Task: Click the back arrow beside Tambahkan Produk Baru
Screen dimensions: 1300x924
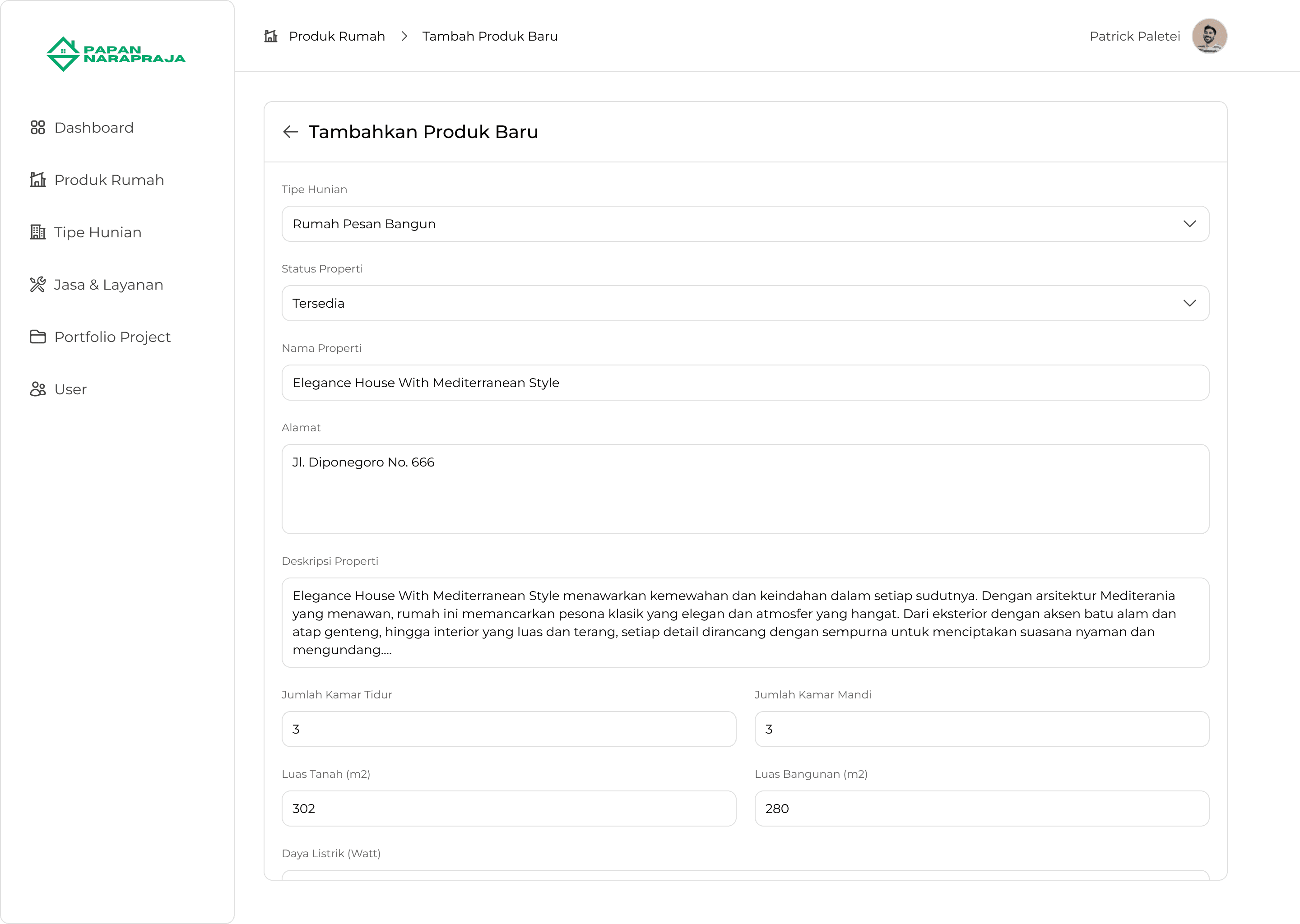Action: click(x=290, y=132)
